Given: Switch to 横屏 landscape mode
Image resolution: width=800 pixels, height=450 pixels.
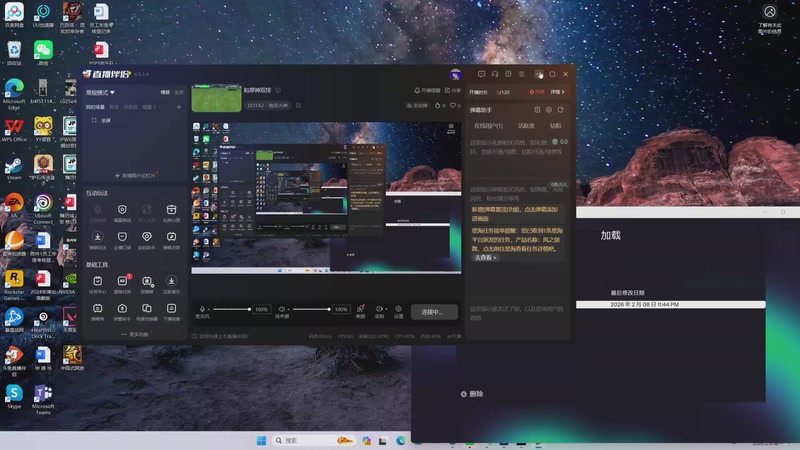Looking at the screenshot, I should coord(165,92).
